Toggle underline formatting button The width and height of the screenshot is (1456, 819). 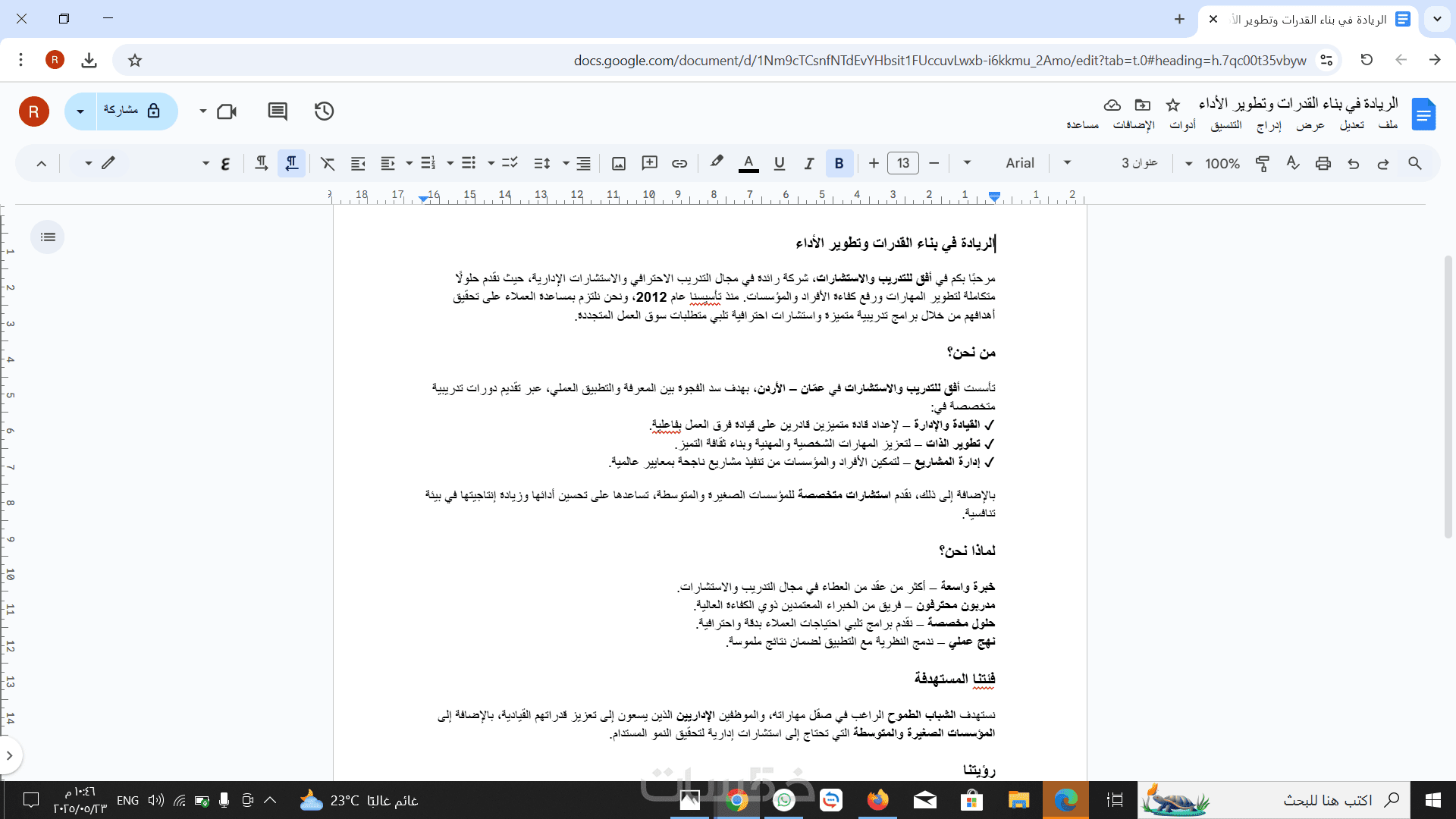(779, 163)
